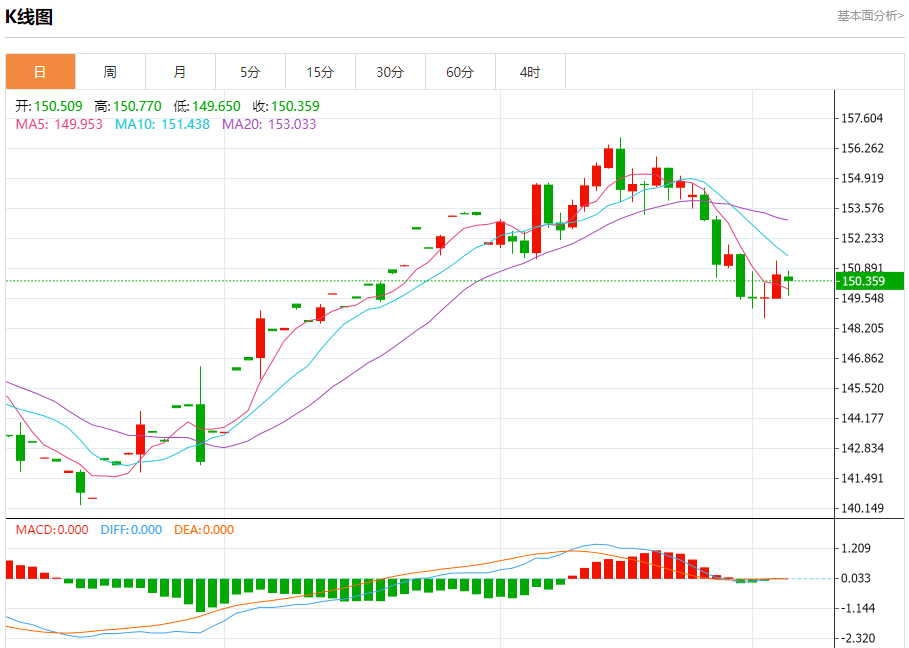
Task: Click the 开:150.509 opening price readout
Action: point(49,106)
